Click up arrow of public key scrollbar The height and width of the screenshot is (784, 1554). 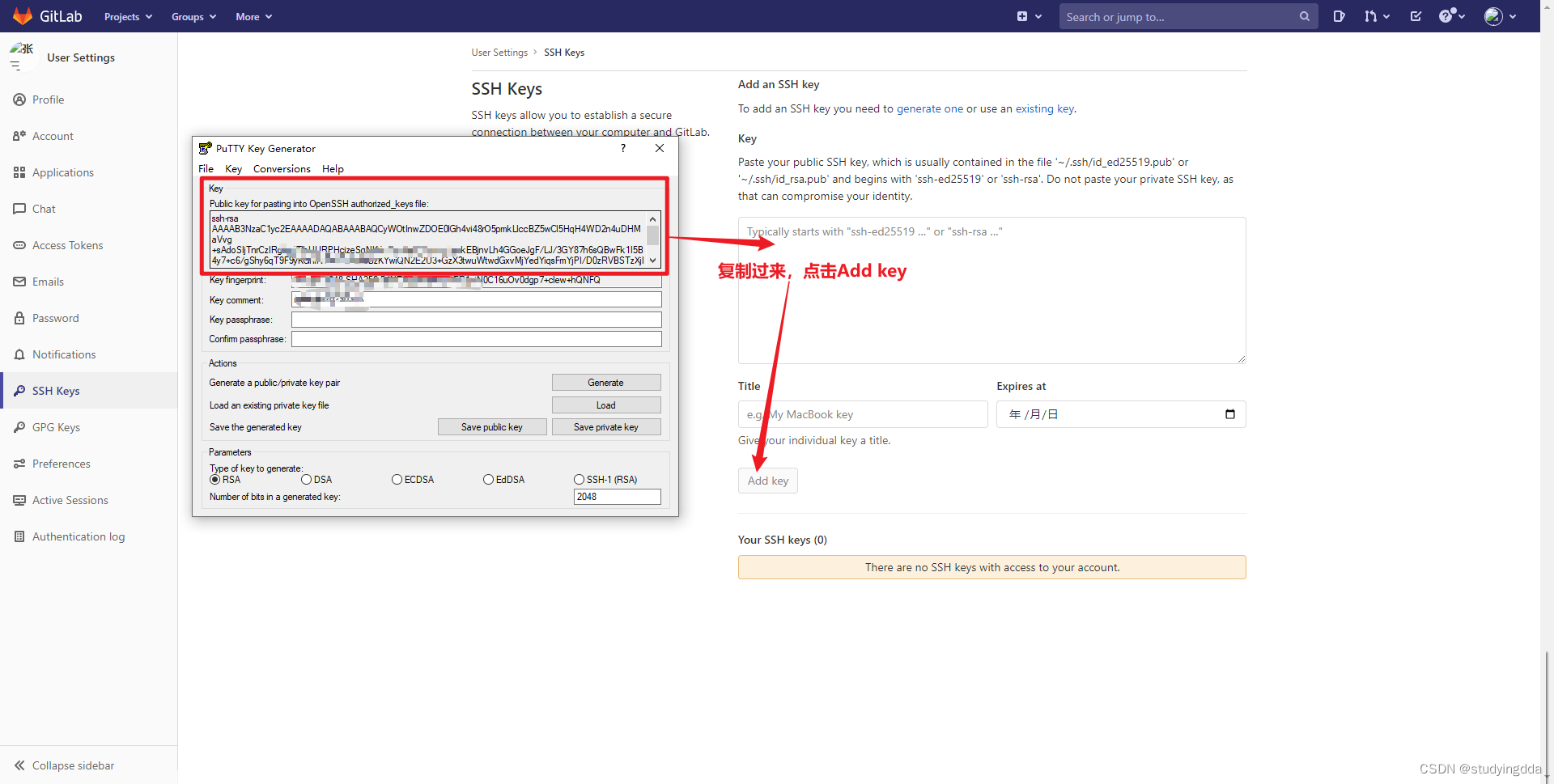pos(652,219)
